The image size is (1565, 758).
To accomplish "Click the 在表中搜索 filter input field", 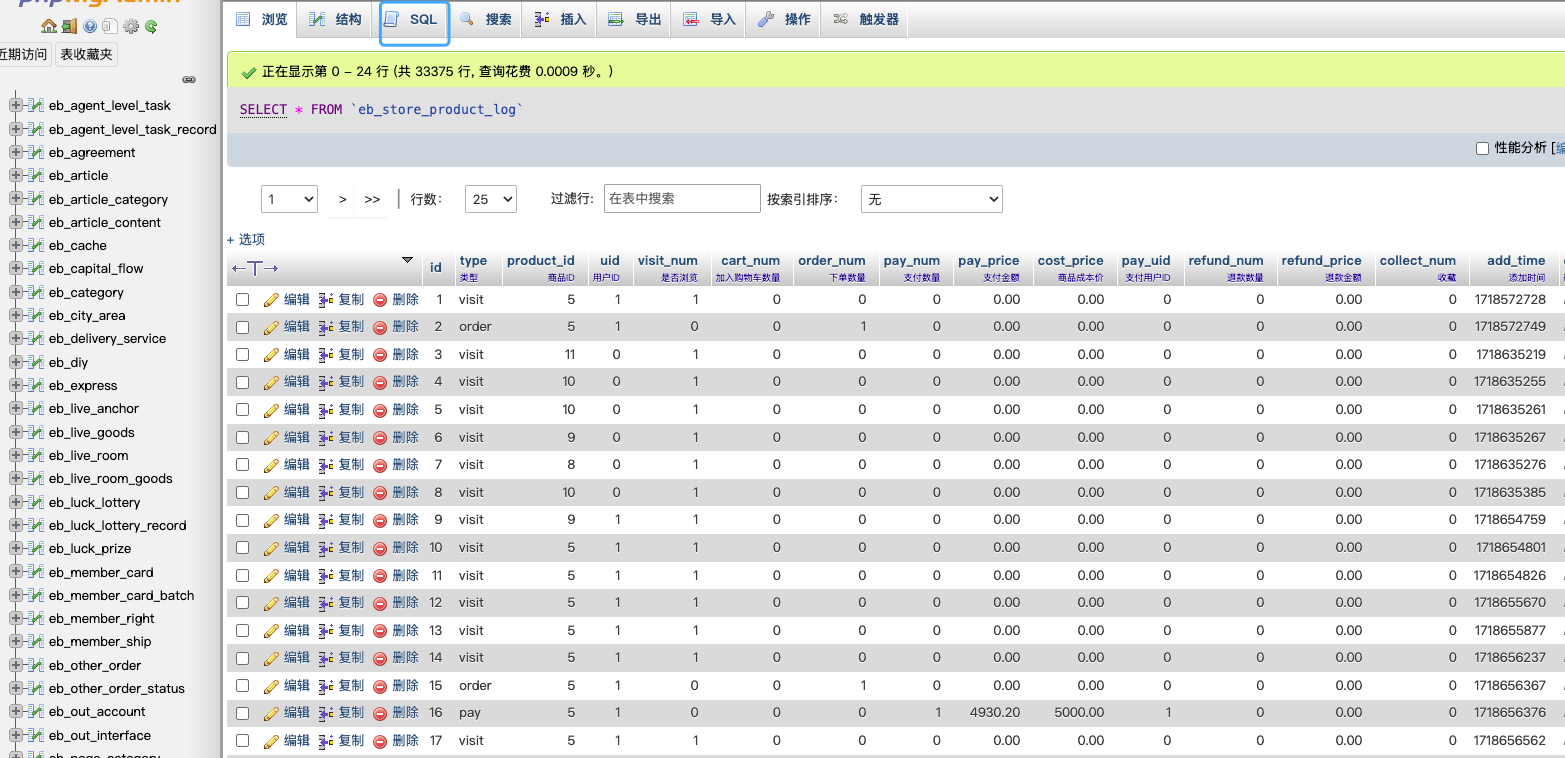I will (x=682, y=198).
